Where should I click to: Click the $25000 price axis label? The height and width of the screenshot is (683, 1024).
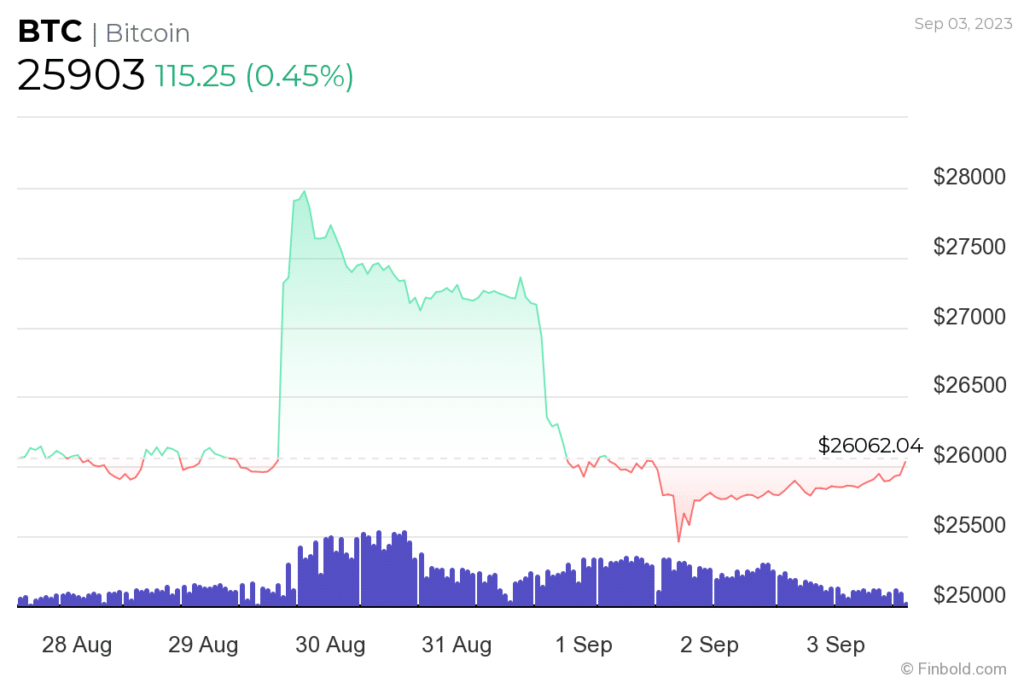tap(968, 596)
